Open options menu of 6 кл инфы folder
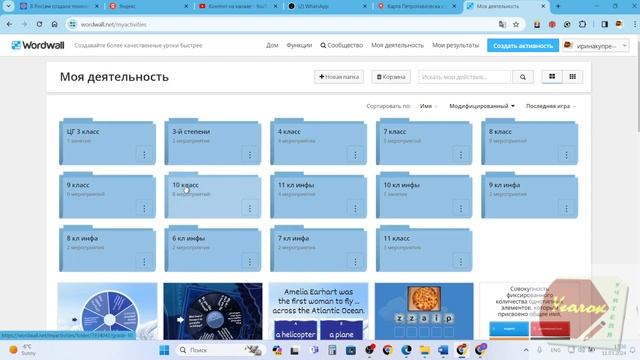The image size is (640, 360). pyautogui.click(x=250, y=262)
